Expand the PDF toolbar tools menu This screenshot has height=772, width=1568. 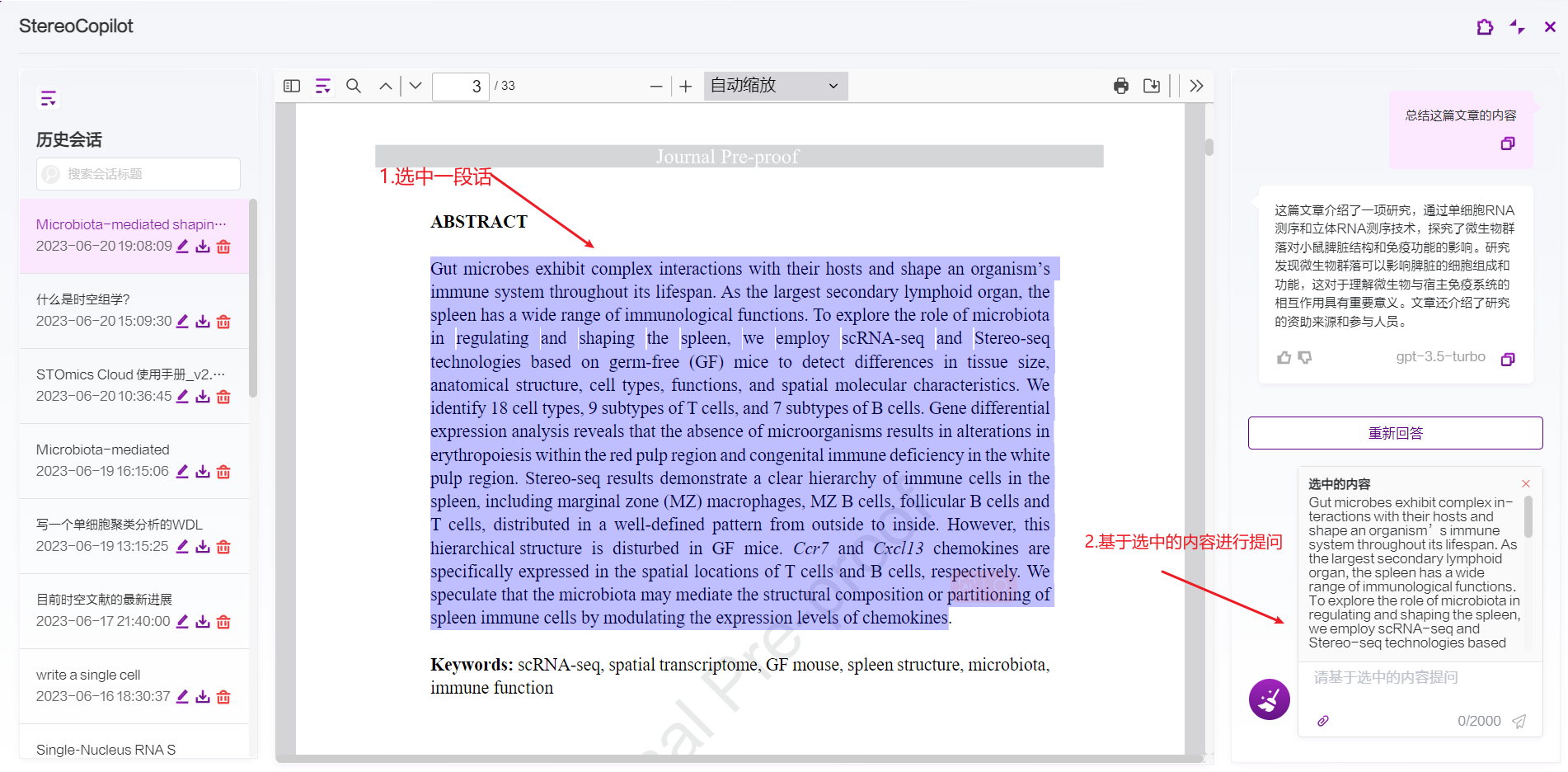[1197, 86]
